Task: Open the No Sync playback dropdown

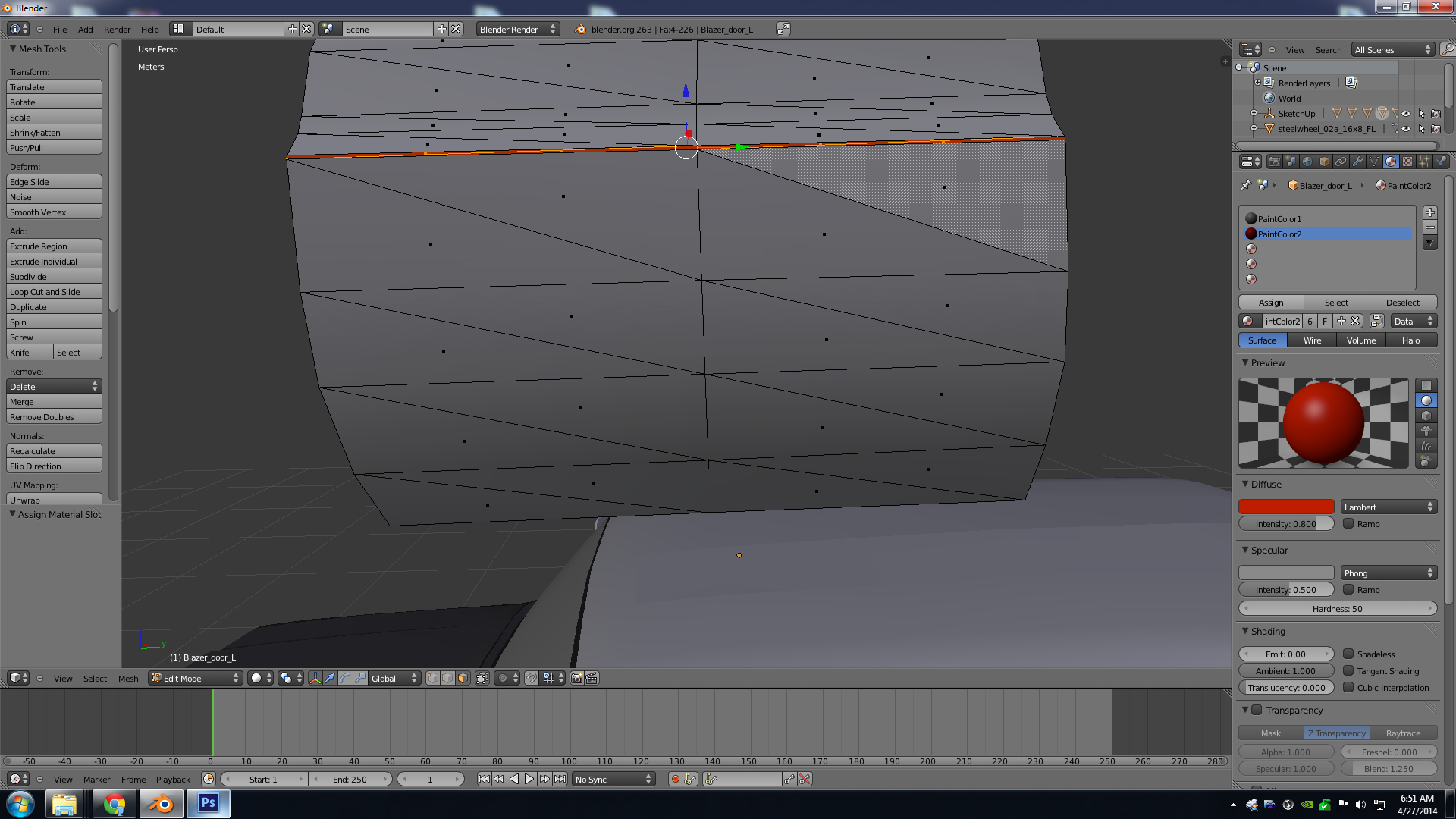Action: coord(613,779)
